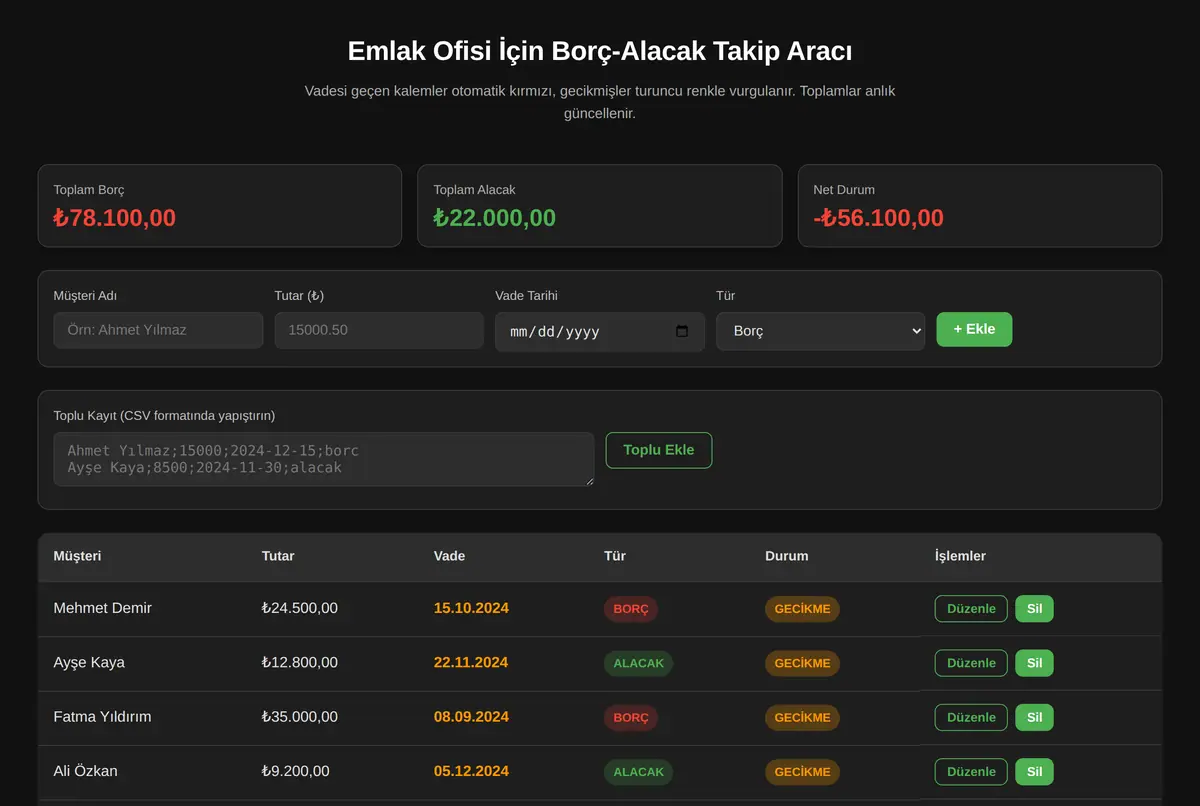Click the Durum column header
The image size is (1200, 806).
pyautogui.click(x=787, y=556)
